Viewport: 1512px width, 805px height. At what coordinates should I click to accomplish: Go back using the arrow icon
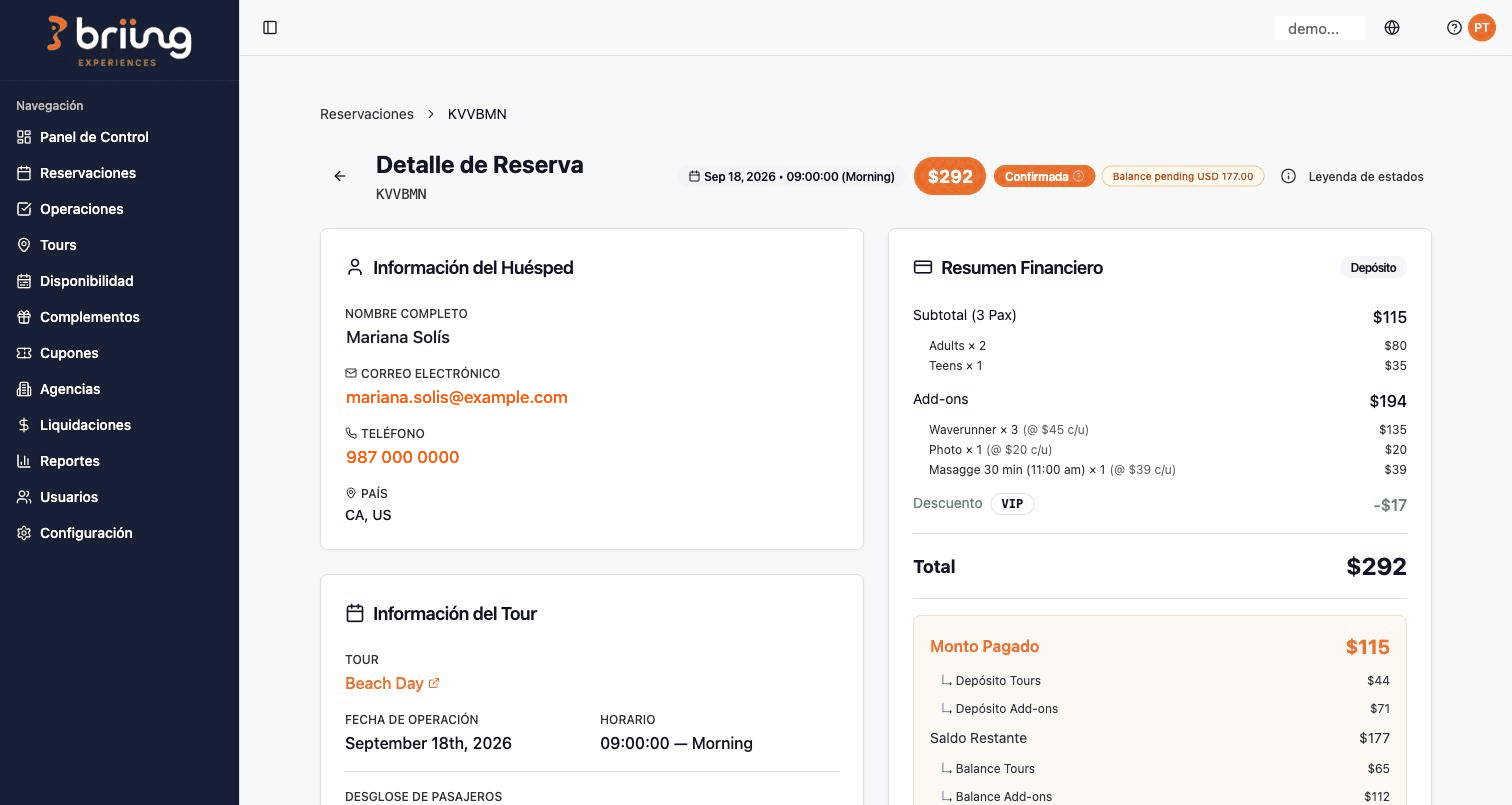(340, 176)
